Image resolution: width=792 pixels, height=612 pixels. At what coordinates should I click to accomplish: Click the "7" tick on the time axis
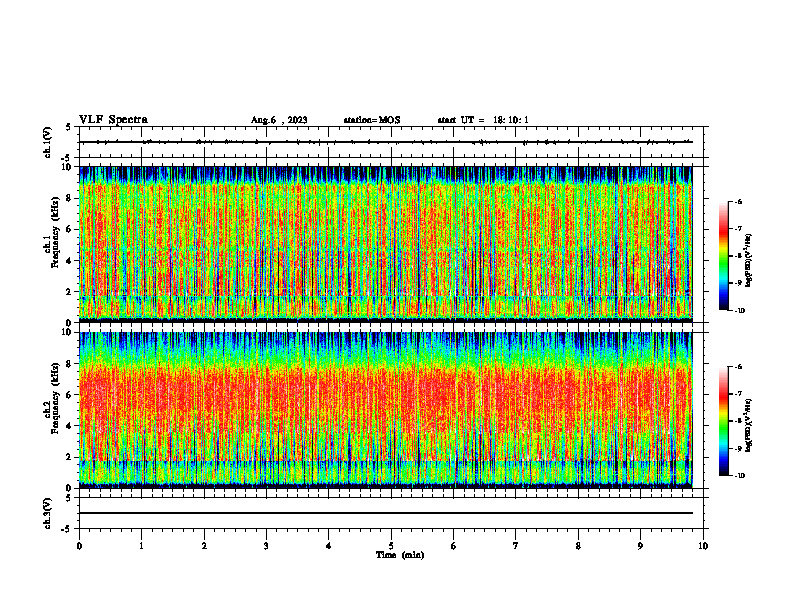pos(516,546)
